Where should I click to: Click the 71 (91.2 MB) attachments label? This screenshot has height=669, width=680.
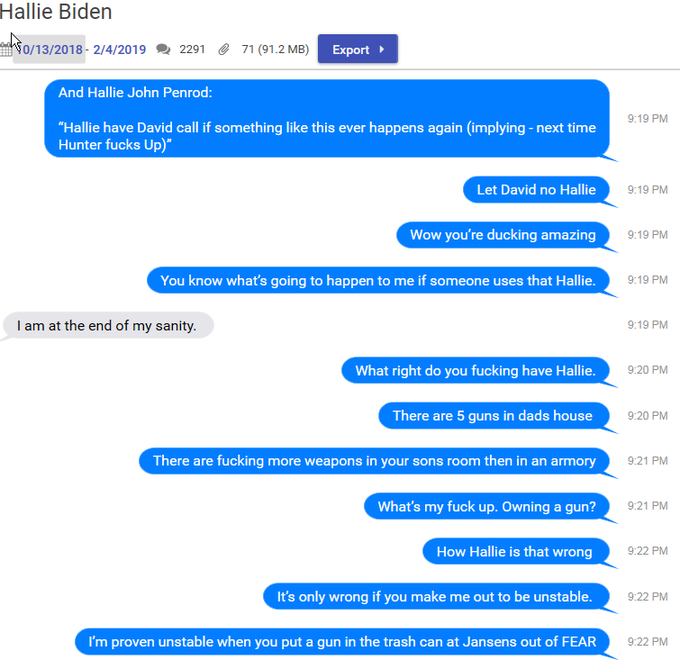point(275,49)
